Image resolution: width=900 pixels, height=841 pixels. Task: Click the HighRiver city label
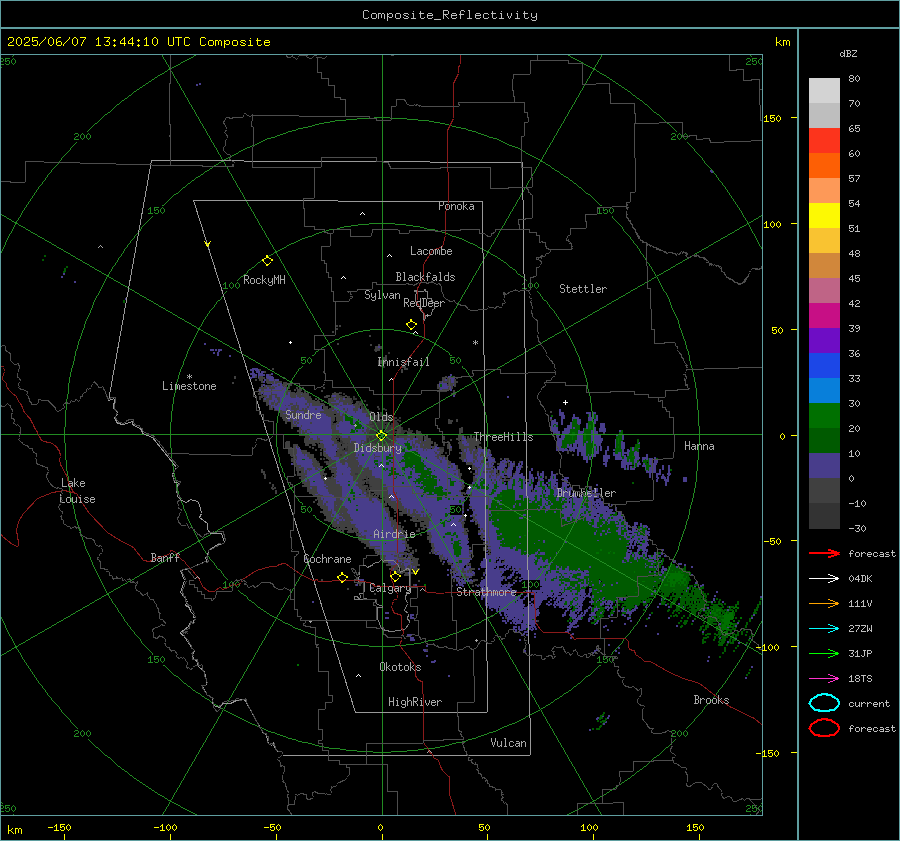[414, 702]
